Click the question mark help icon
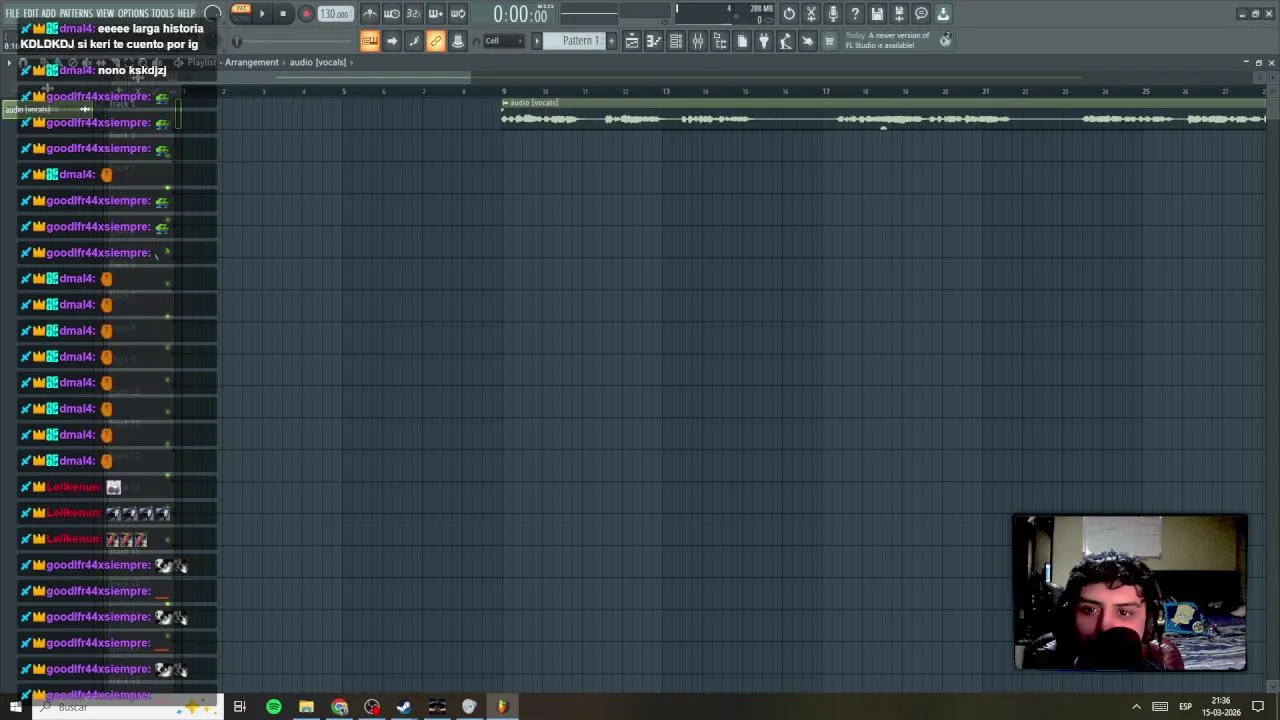 point(855,14)
